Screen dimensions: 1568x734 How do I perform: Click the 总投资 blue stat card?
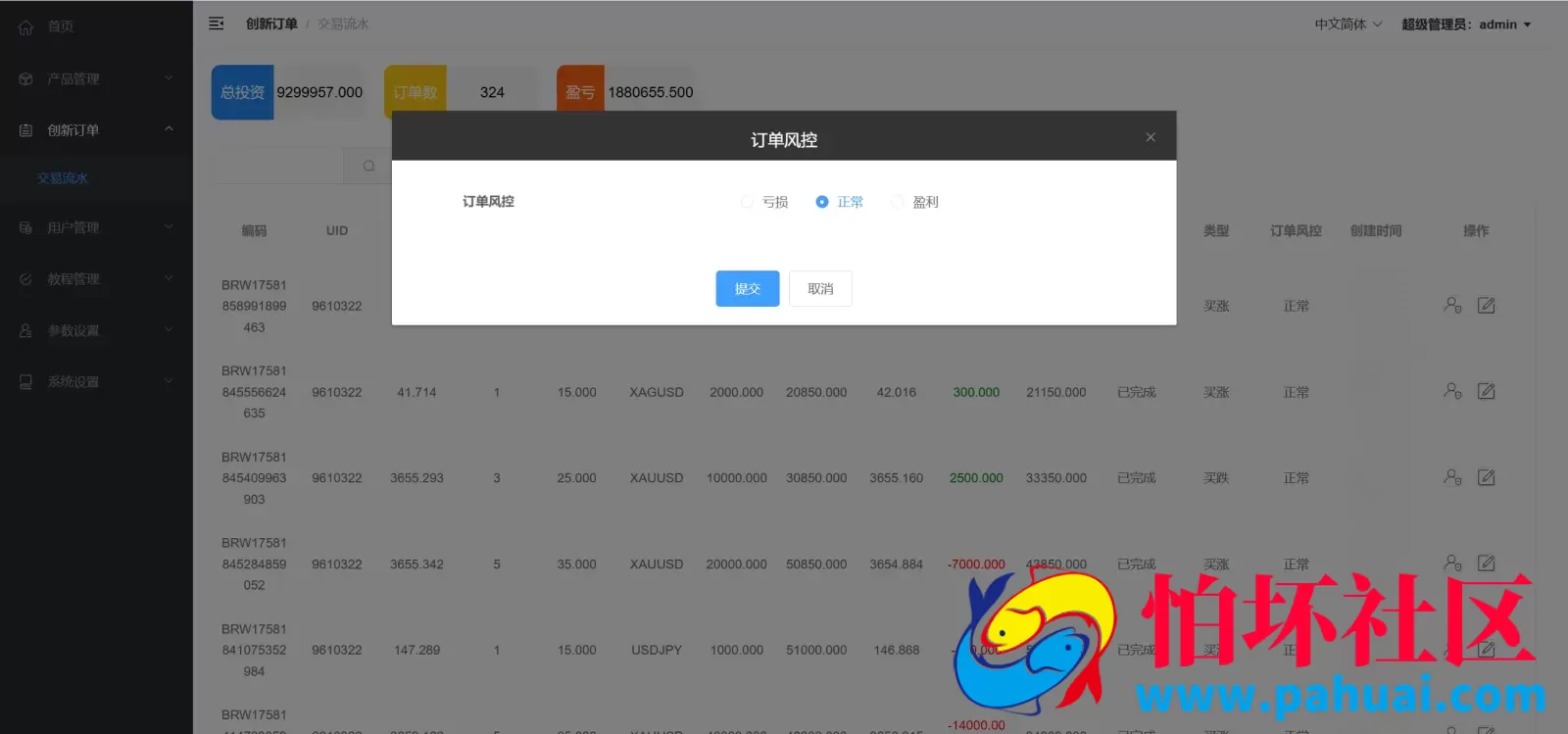coord(242,92)
